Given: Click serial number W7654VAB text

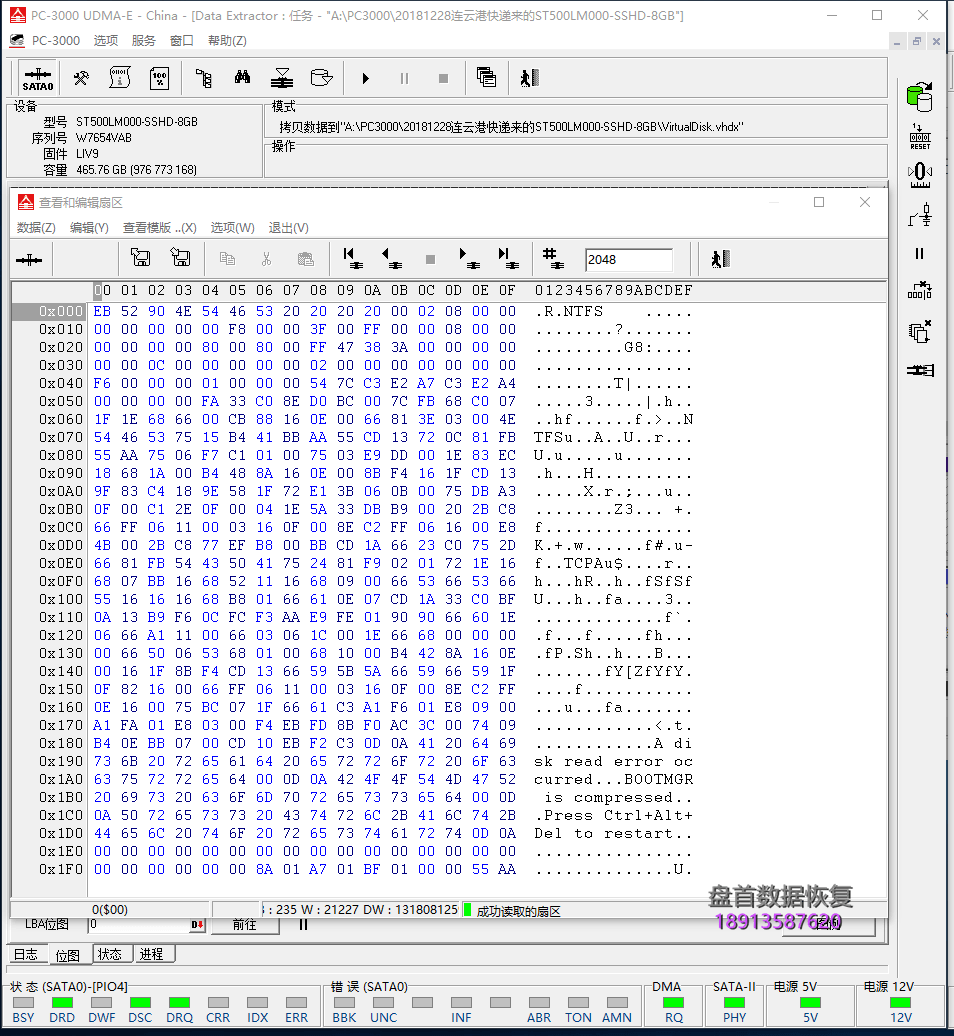Looking at the screenshot, I should 104,137.
